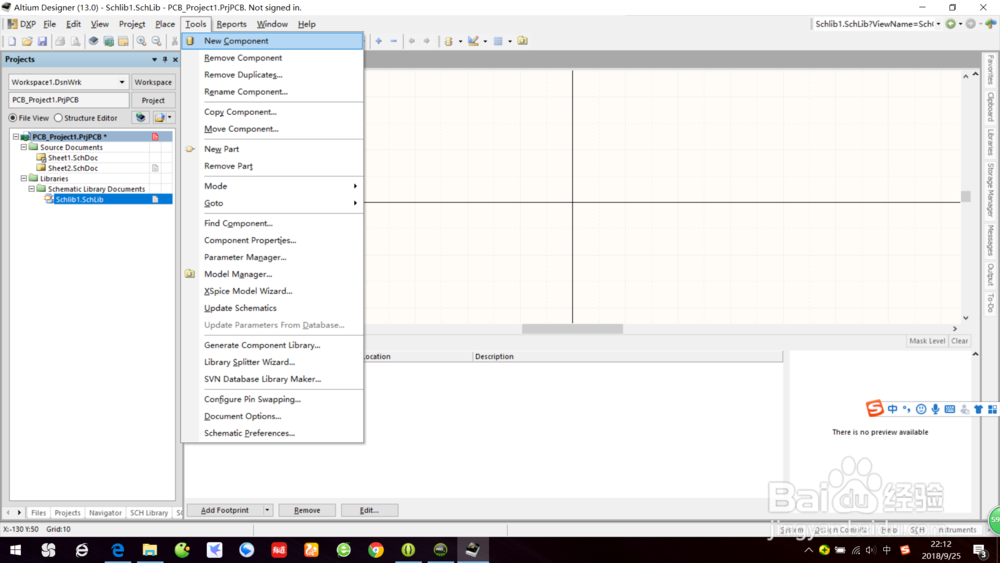Open the Reports menu
Image resolution: width=1000 pixels, height=563 pixels.
click(x=232, y=24)
